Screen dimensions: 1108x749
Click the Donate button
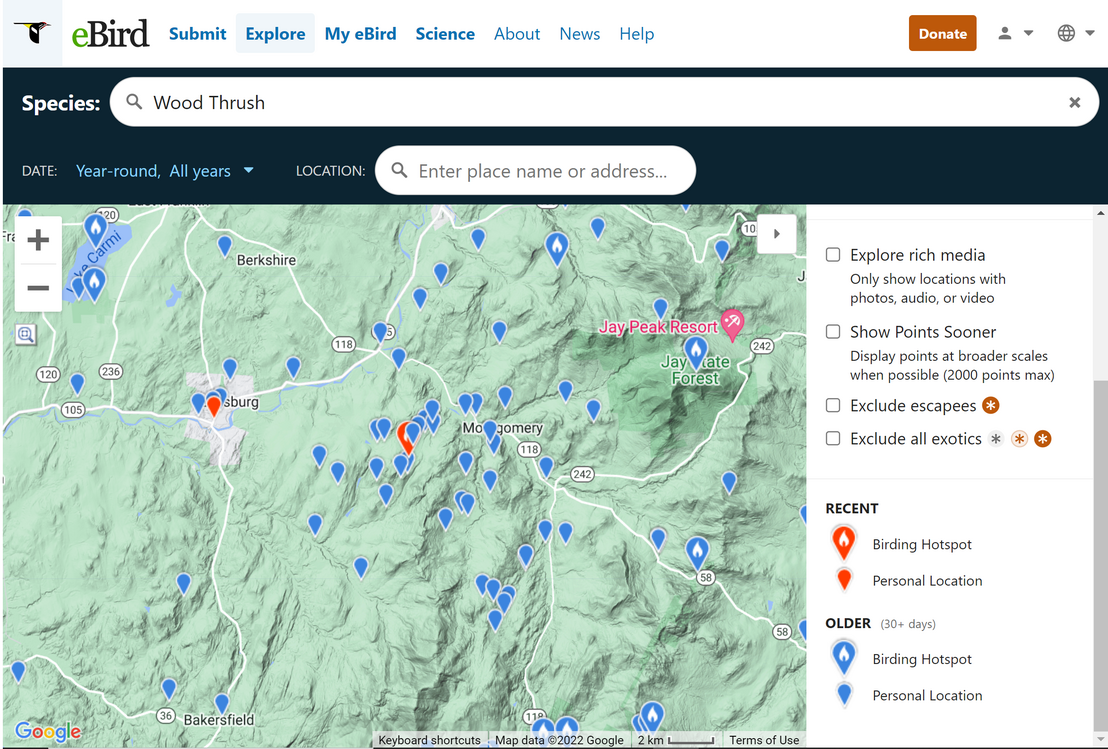click(x=942, y=33)
